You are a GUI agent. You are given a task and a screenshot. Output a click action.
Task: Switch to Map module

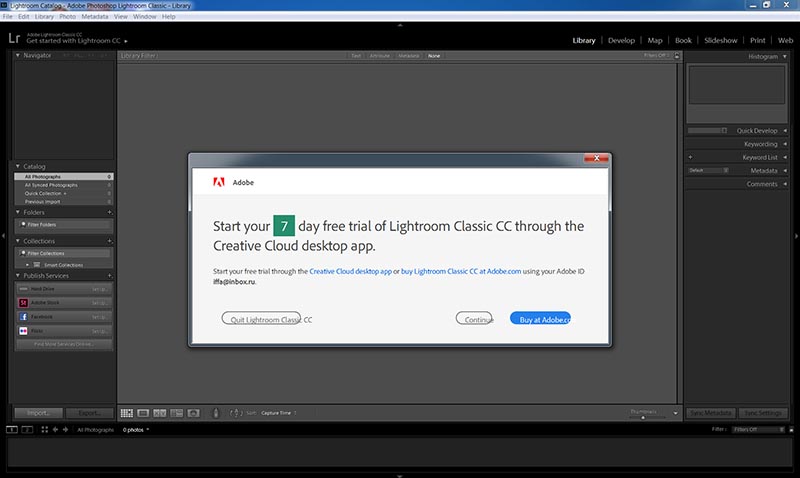click(655, 40)
